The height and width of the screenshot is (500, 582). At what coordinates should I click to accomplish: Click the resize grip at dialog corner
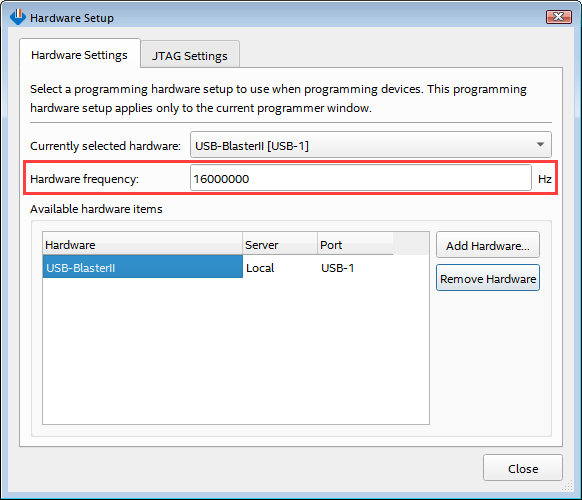[x=568, y=486]
